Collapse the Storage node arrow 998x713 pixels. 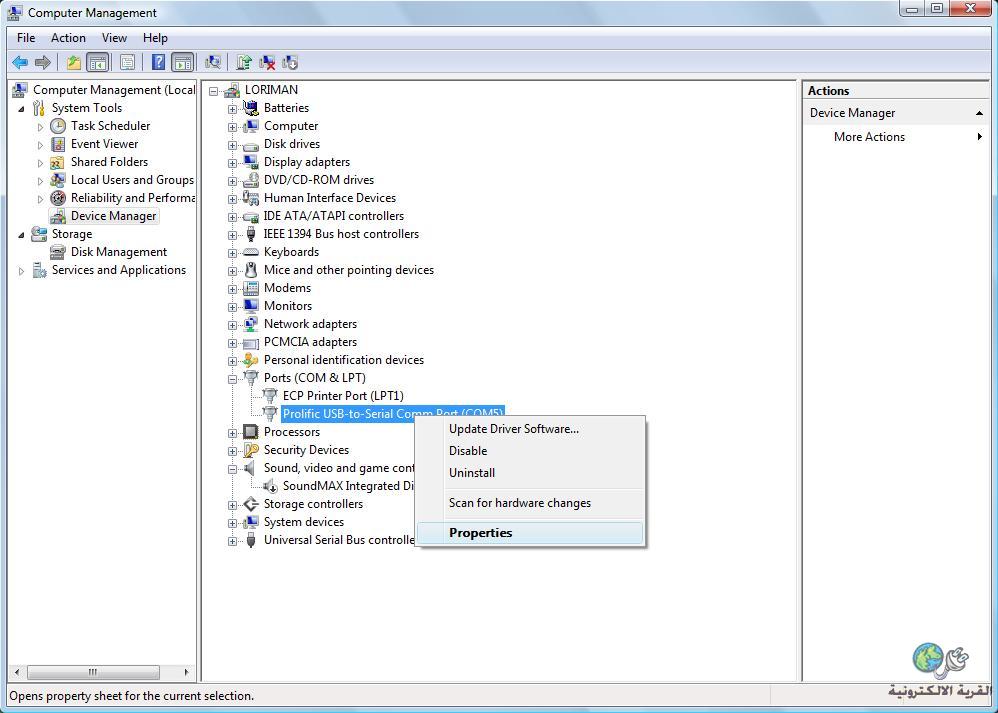(x=22, y=235)
